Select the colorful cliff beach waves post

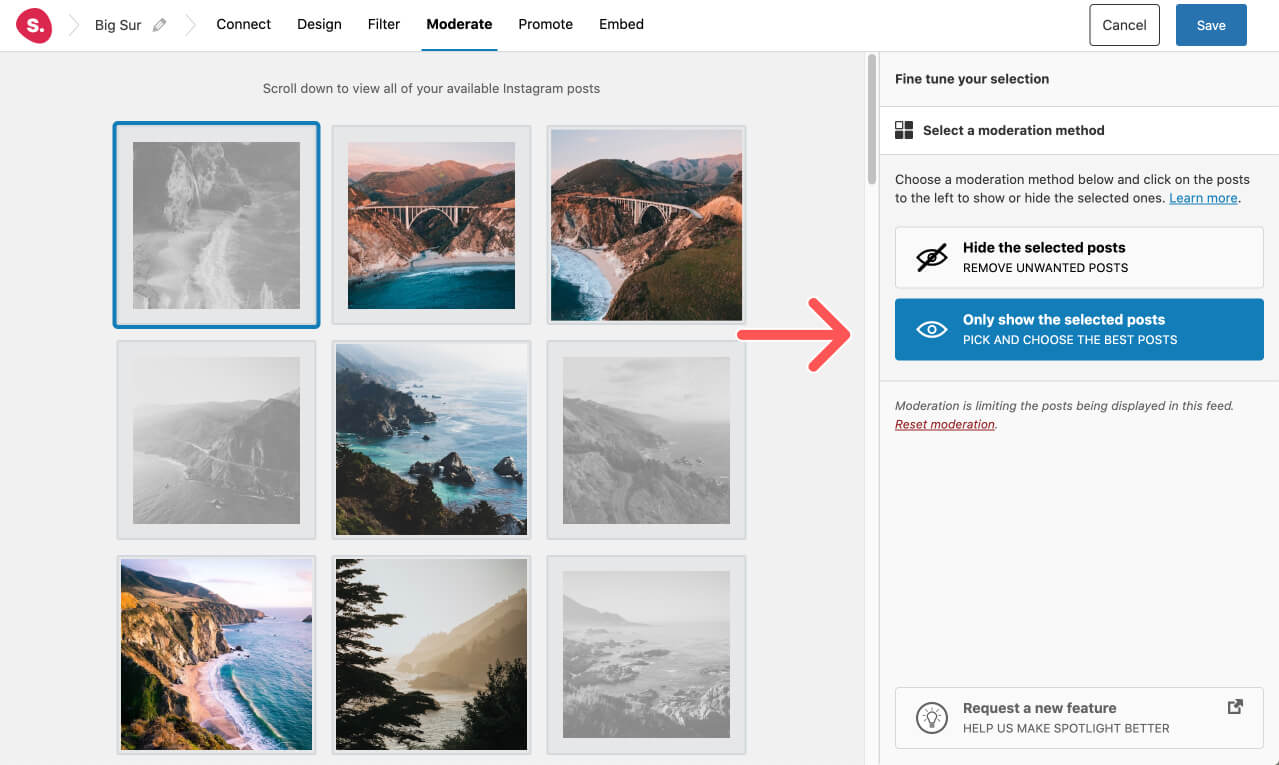tap(216, 655)
